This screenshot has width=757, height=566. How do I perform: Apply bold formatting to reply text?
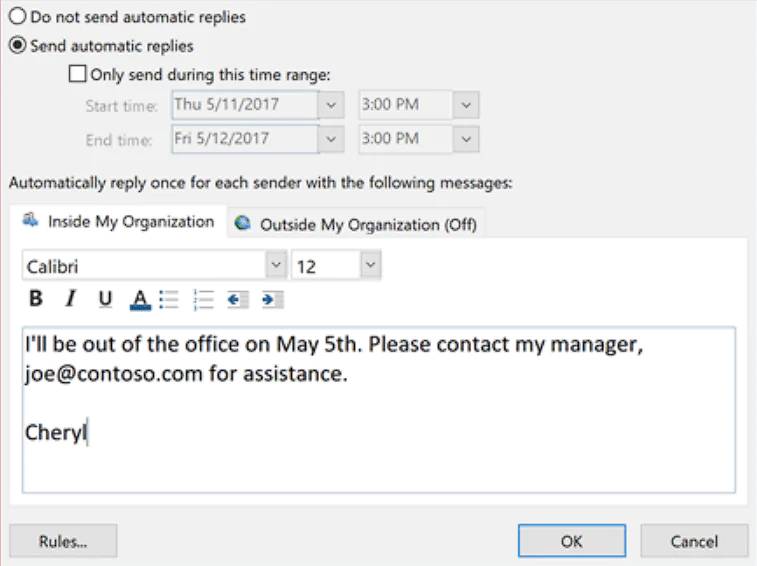(x=36, y=298)
